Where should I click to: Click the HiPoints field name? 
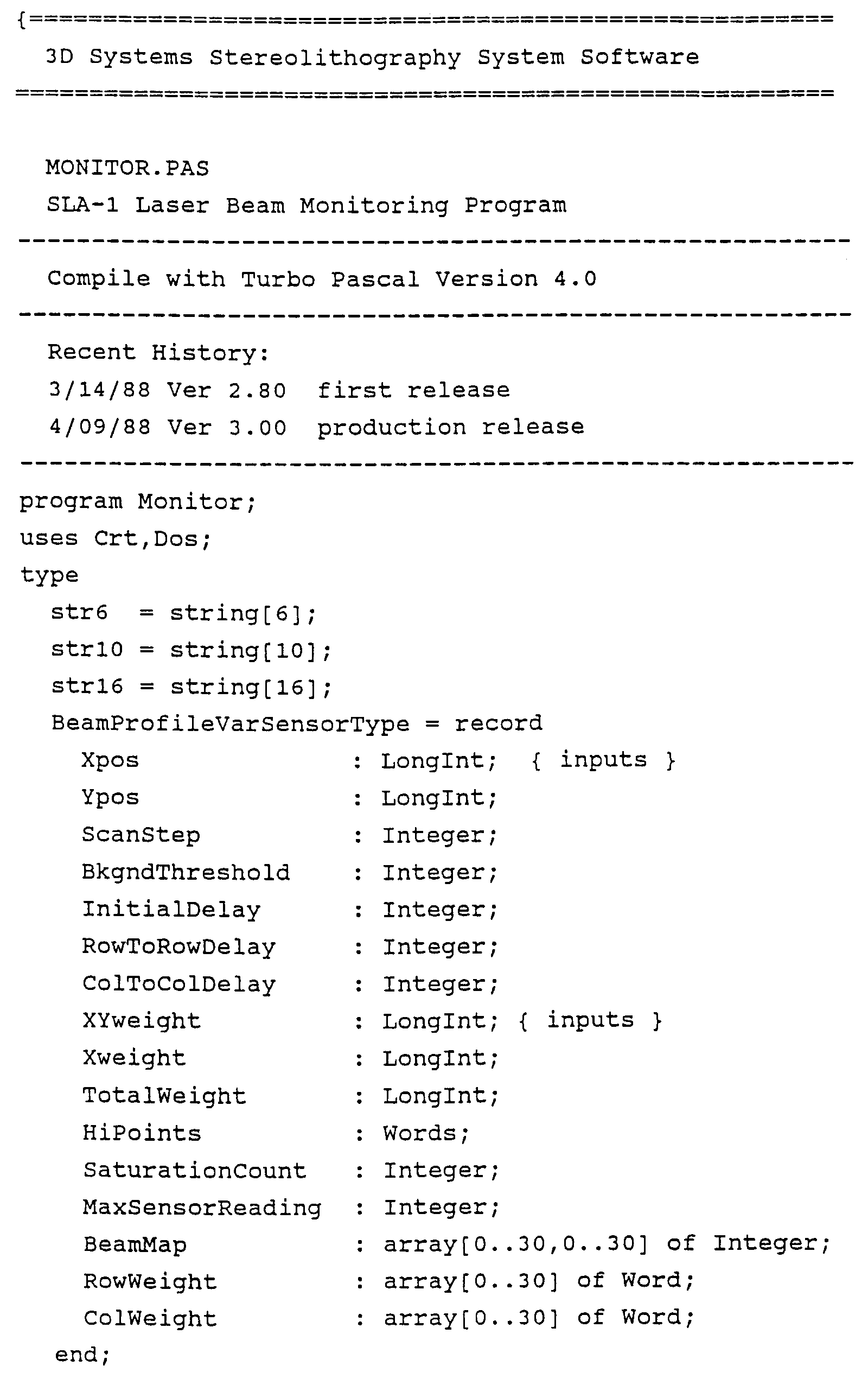point(142,1133)
